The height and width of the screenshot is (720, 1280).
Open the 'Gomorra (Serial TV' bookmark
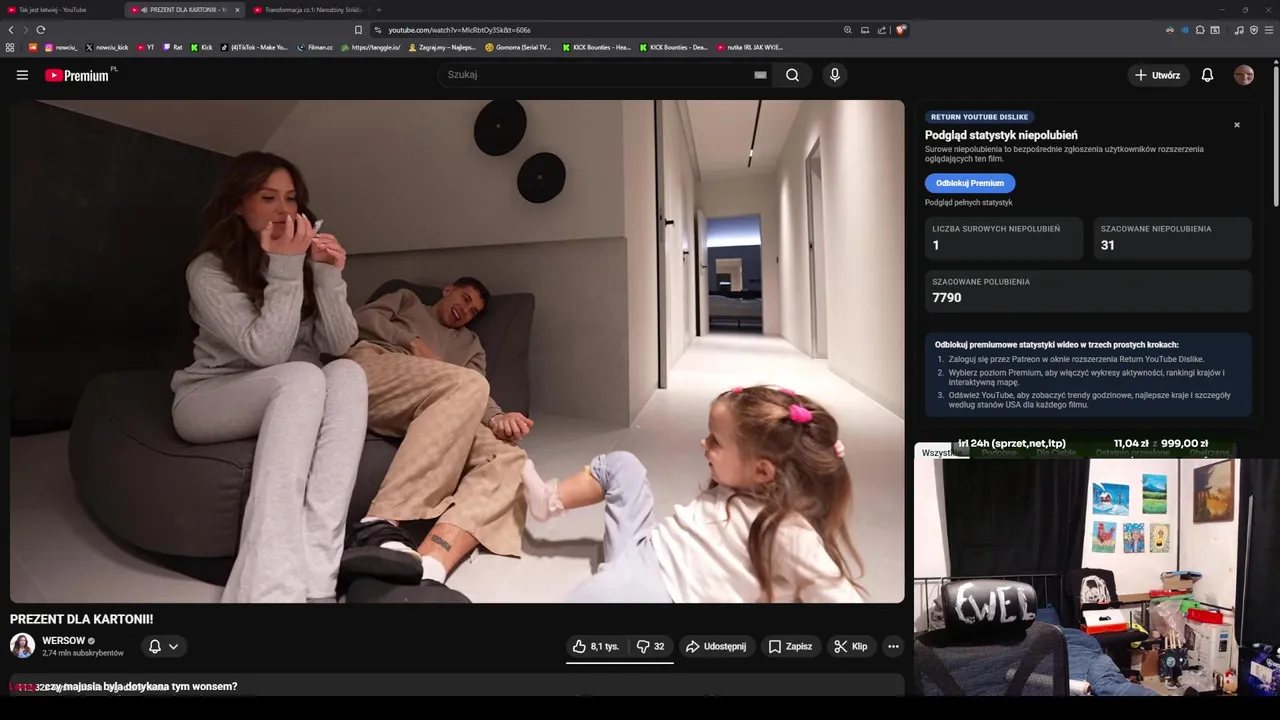[518, 47]
